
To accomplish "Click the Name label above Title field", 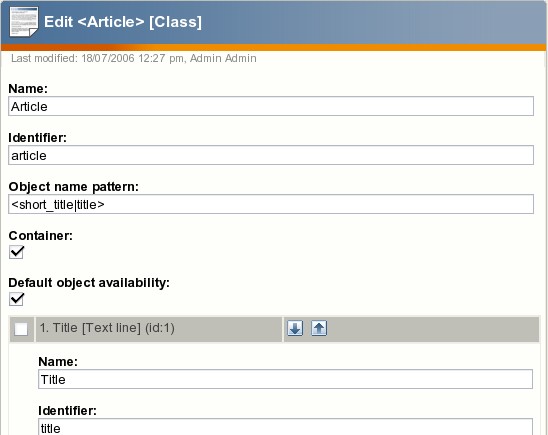I will (x=58, y=362).
